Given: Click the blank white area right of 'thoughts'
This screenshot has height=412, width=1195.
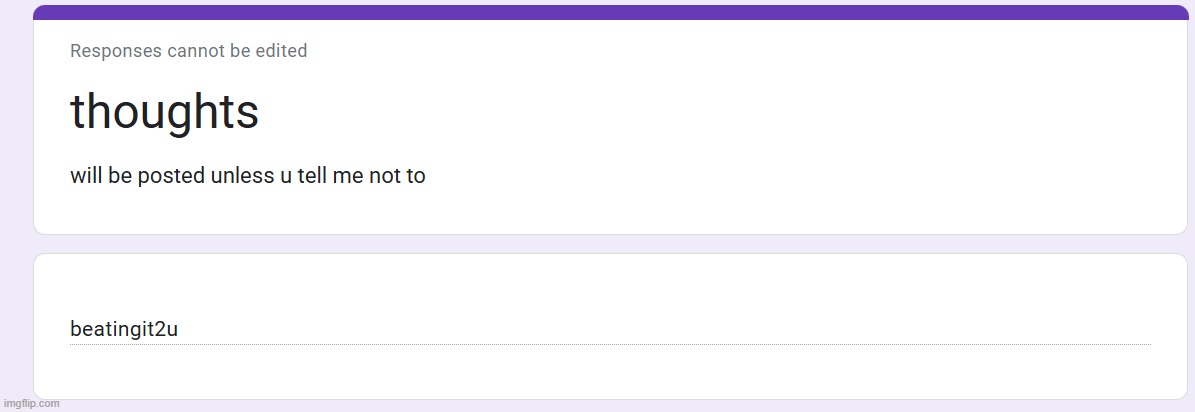Looking at the screenshot, I should pyautogui.click(x=700, y=111).
